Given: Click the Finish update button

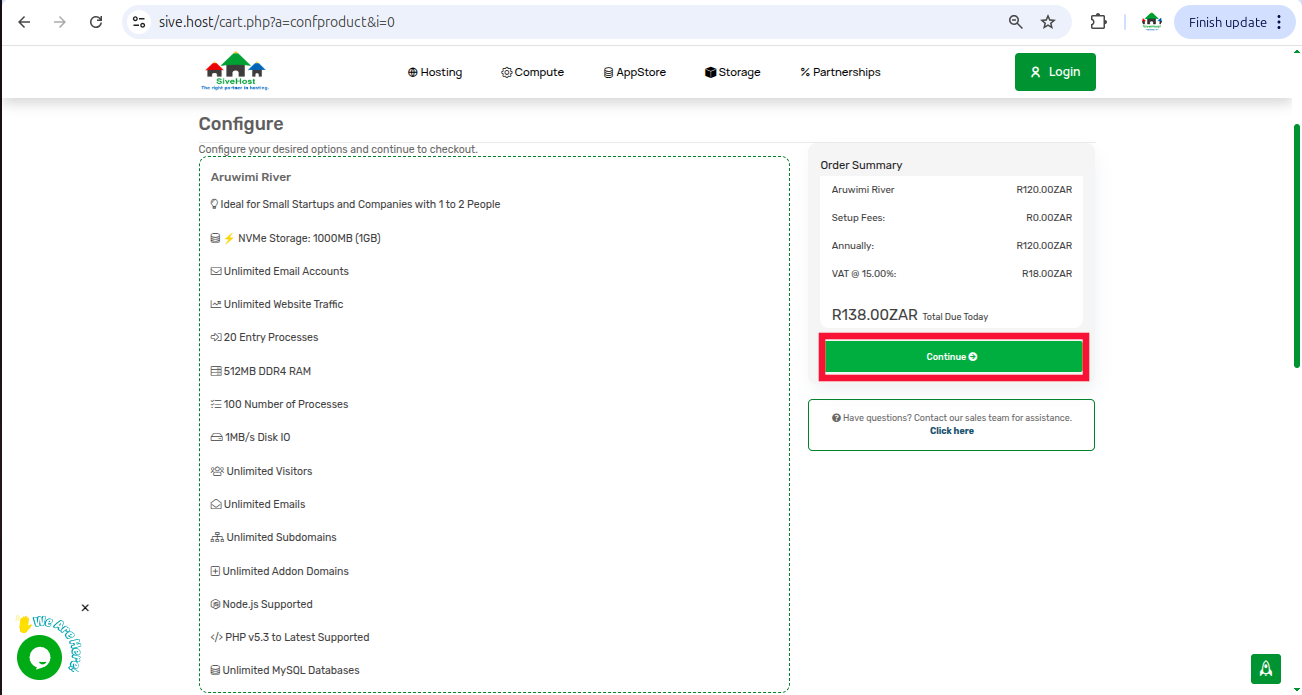Looking at the screenshot, I should pyautogui.click(x=1228, y=22).
